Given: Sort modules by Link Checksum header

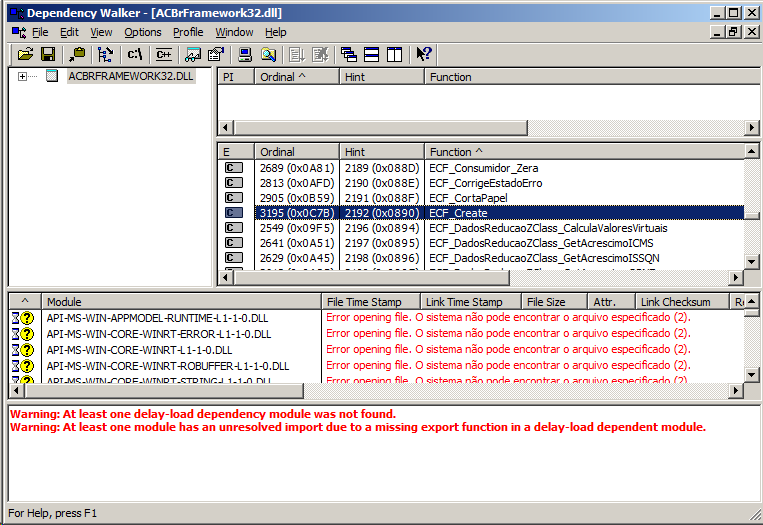Looking at the screenshot, I should [x=682, y=302].
